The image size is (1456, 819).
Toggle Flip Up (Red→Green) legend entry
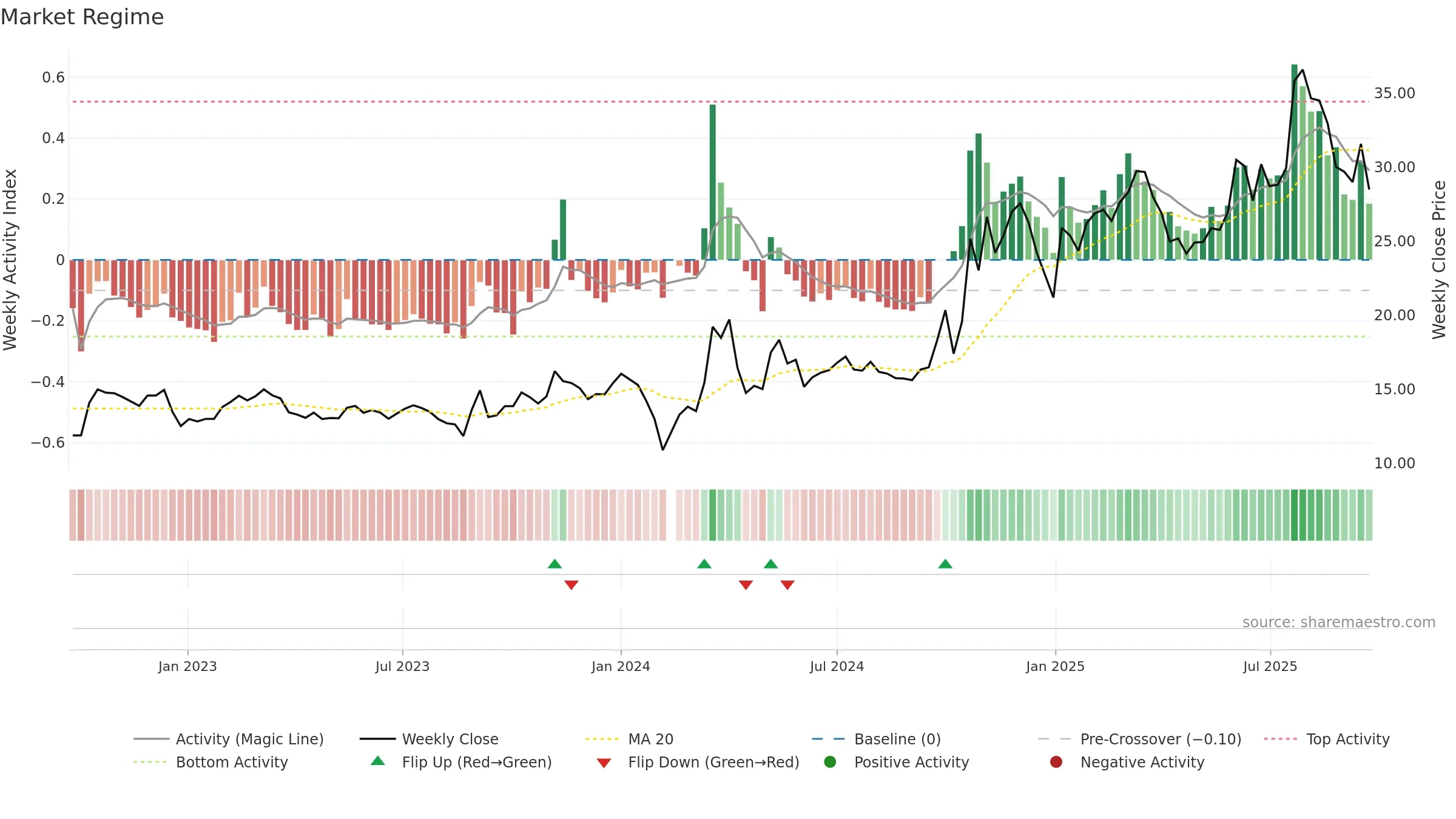click(x=461, y=762)
